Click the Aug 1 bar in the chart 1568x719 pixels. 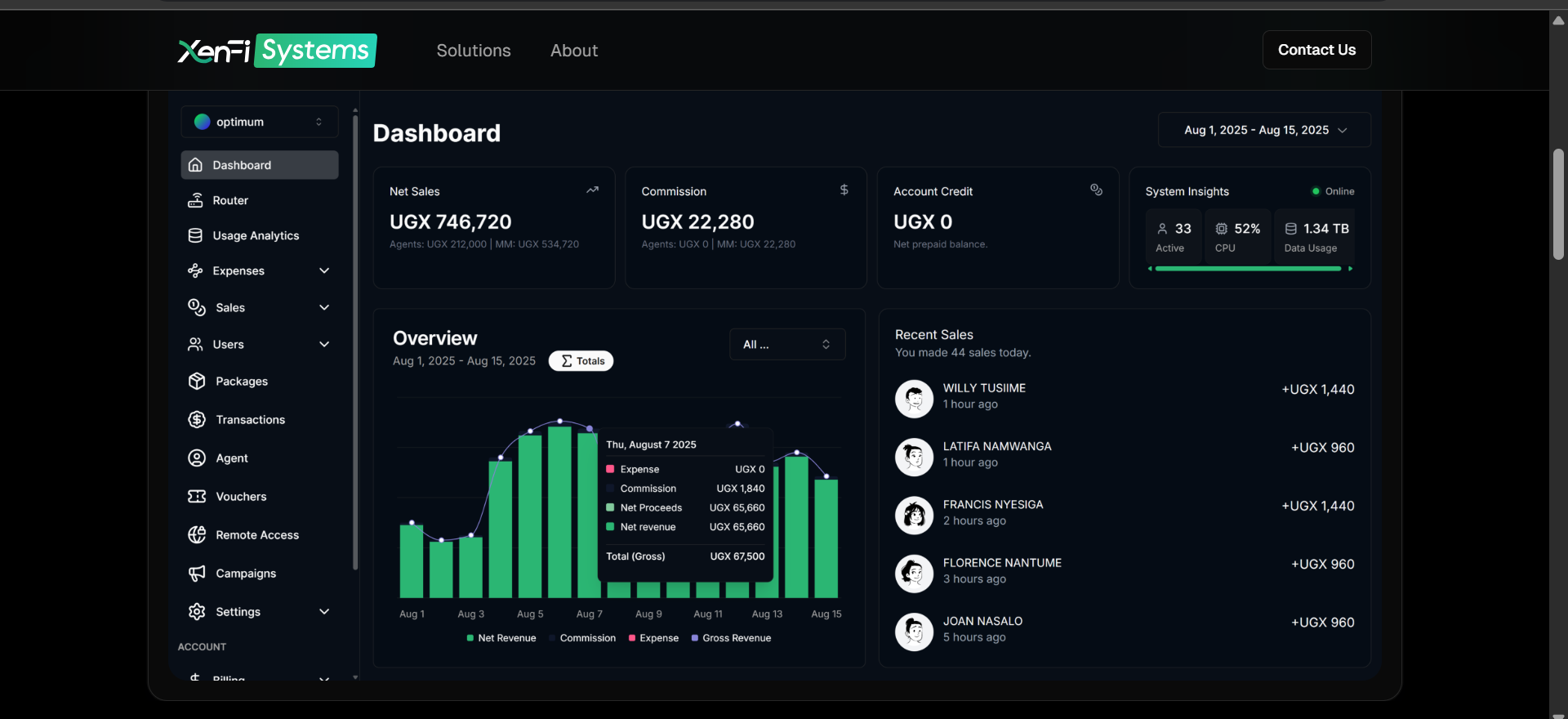pos(412,561)
